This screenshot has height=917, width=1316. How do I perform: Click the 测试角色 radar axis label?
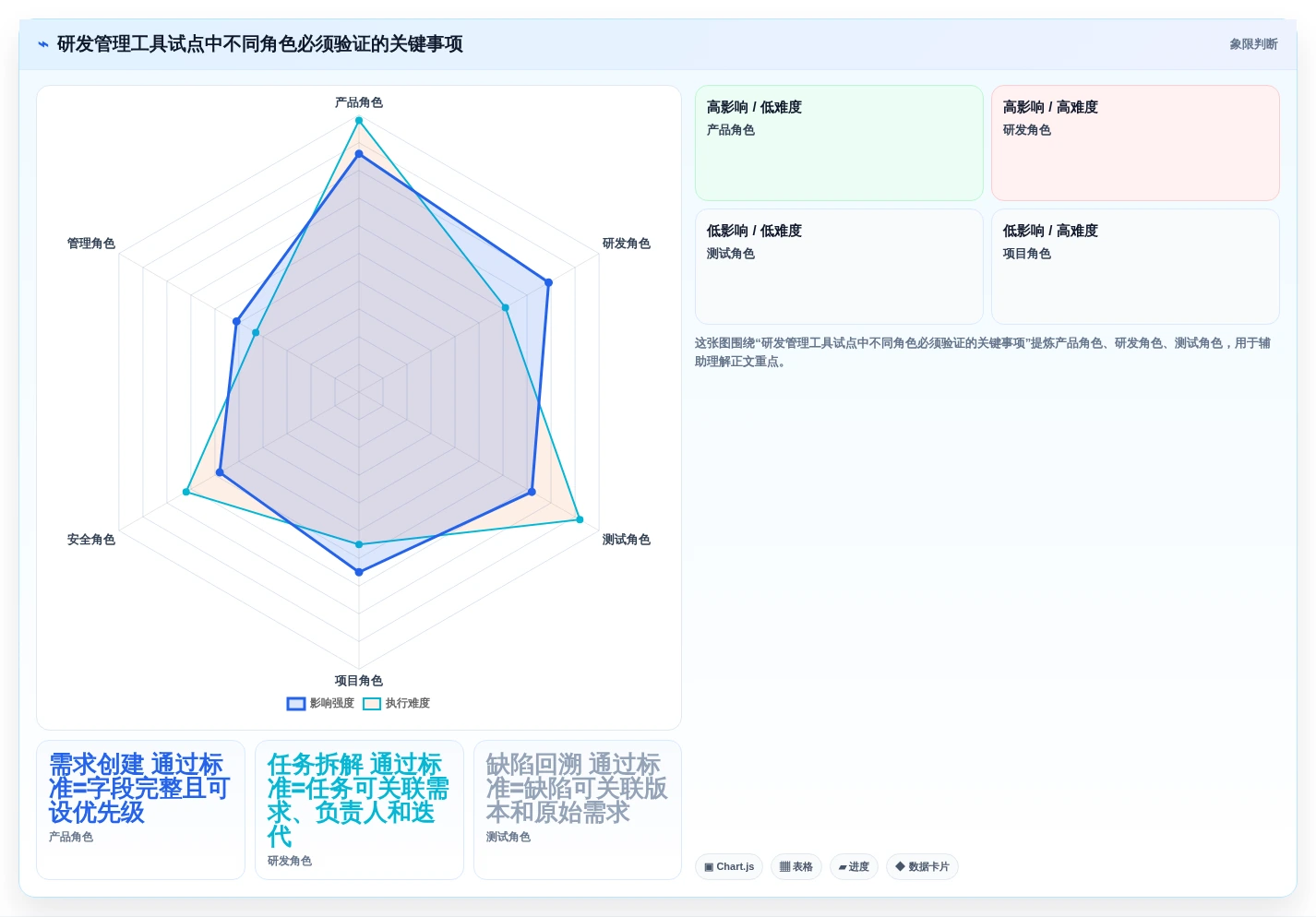click(x=627, y=540)
